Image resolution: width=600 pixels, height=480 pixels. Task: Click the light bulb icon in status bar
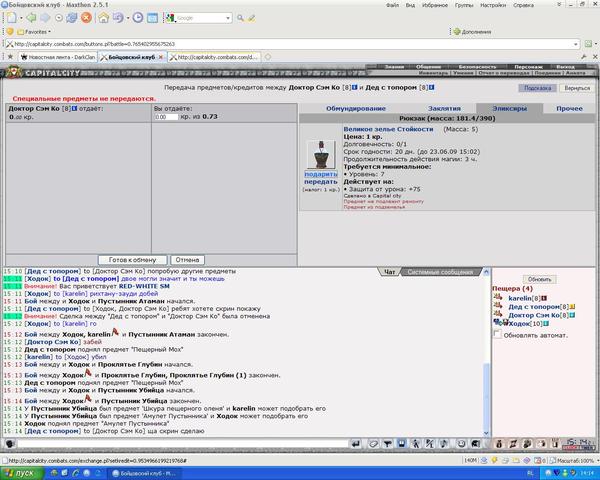pos(494,460)
